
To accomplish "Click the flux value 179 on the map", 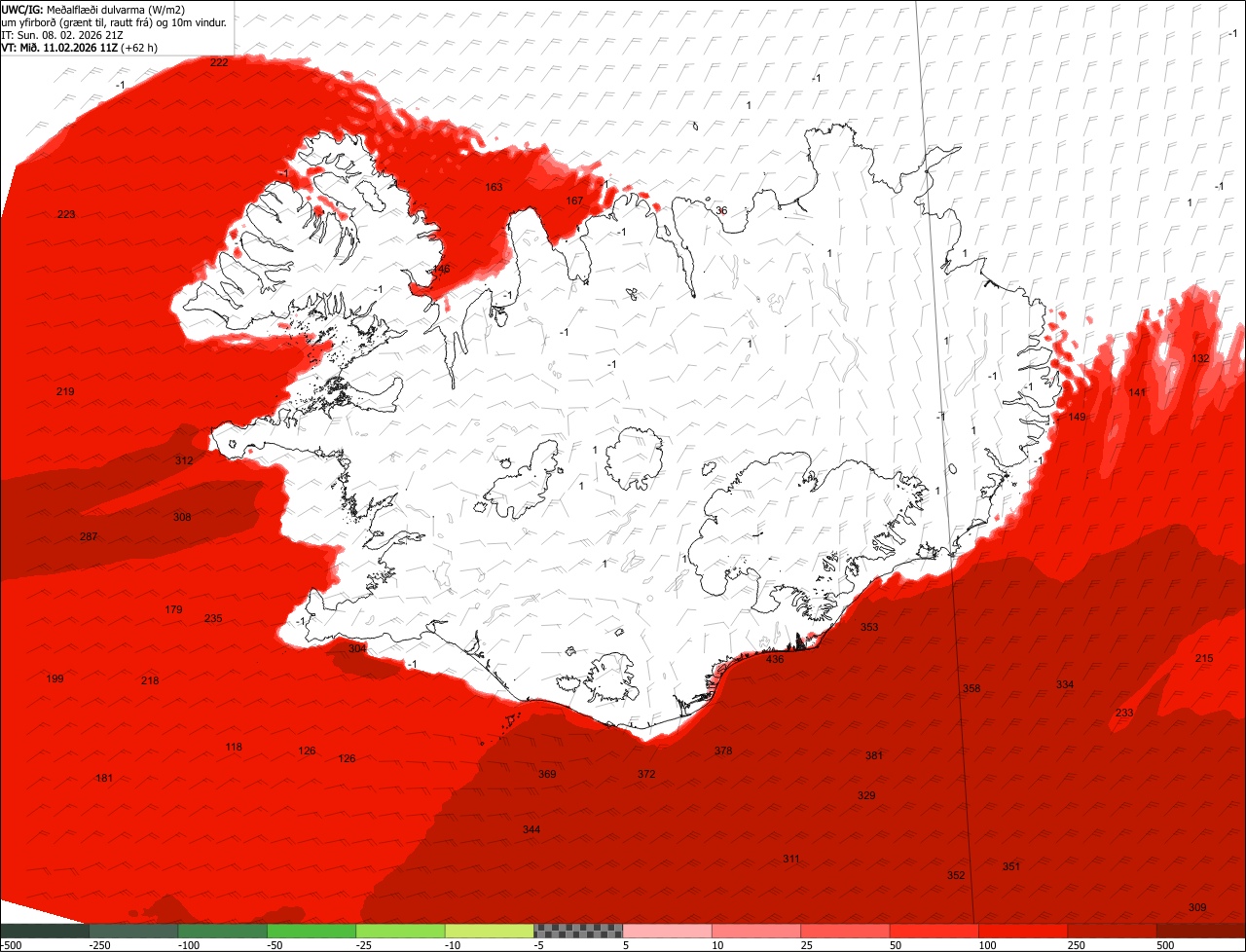I will [173, 609].
